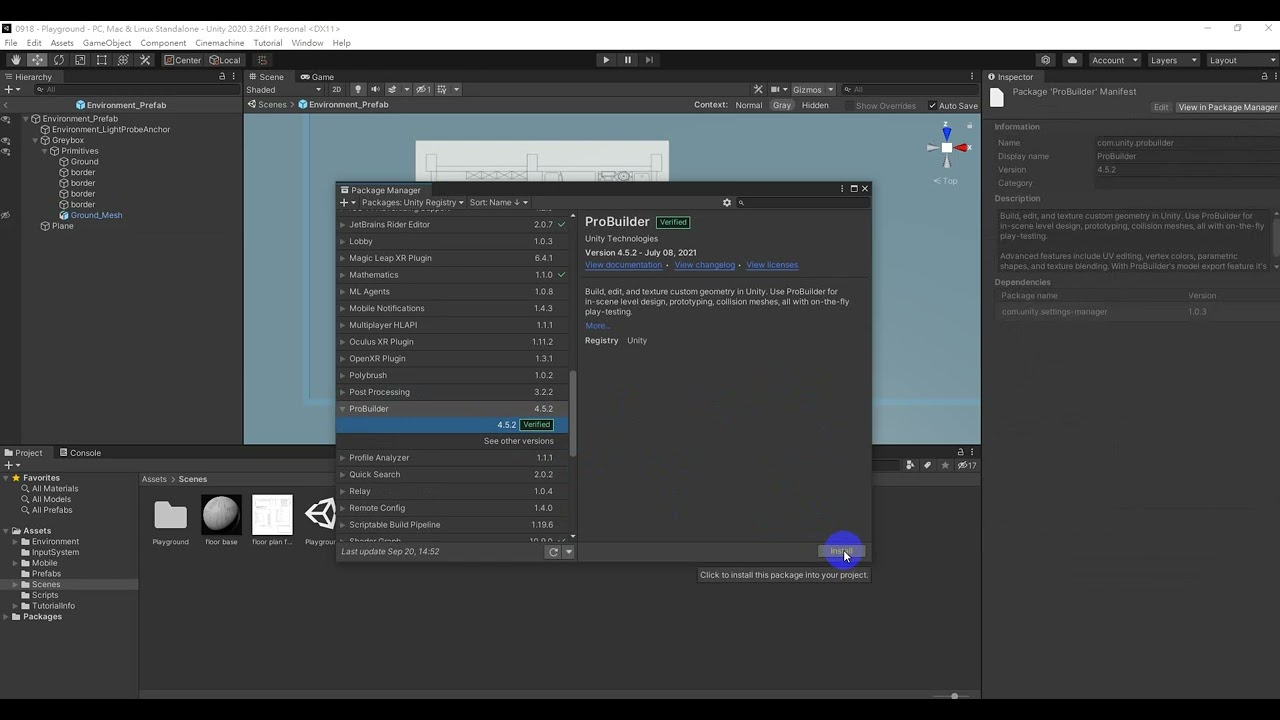The width and height of the screenshot is (1280, 720).
Task: Open View documentation link
Action: 623,265
